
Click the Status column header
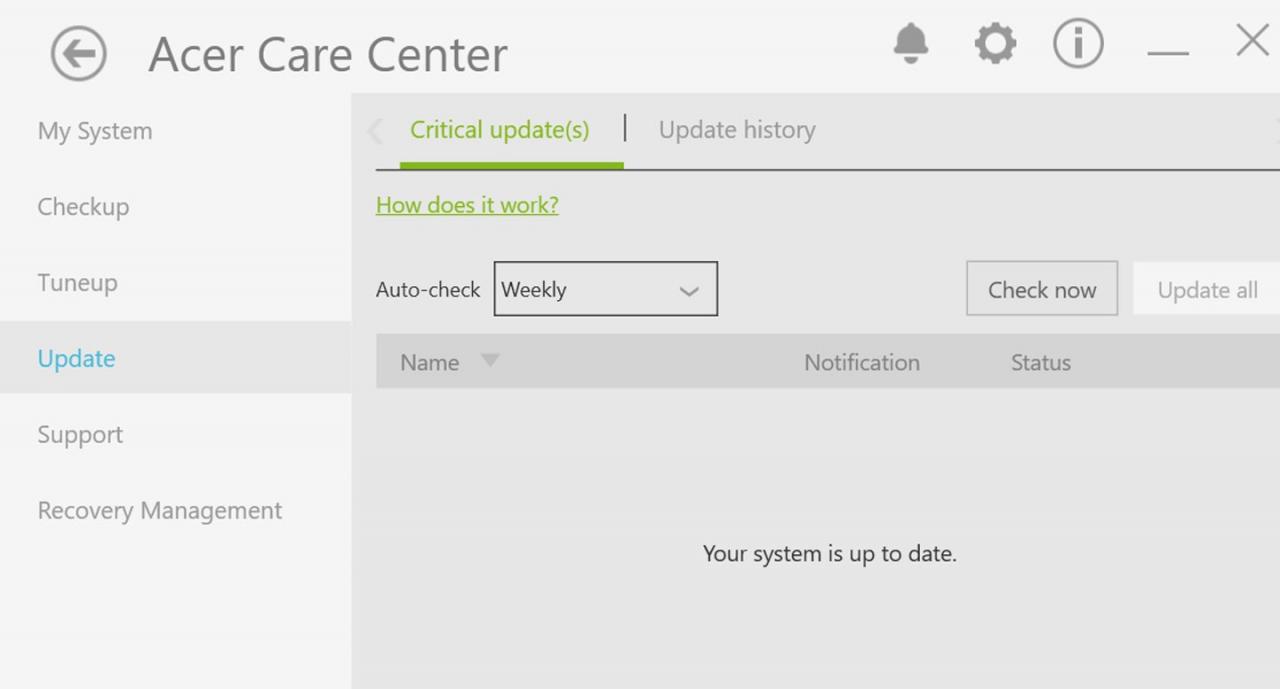pyautogui.click(x=1041, y=362)
